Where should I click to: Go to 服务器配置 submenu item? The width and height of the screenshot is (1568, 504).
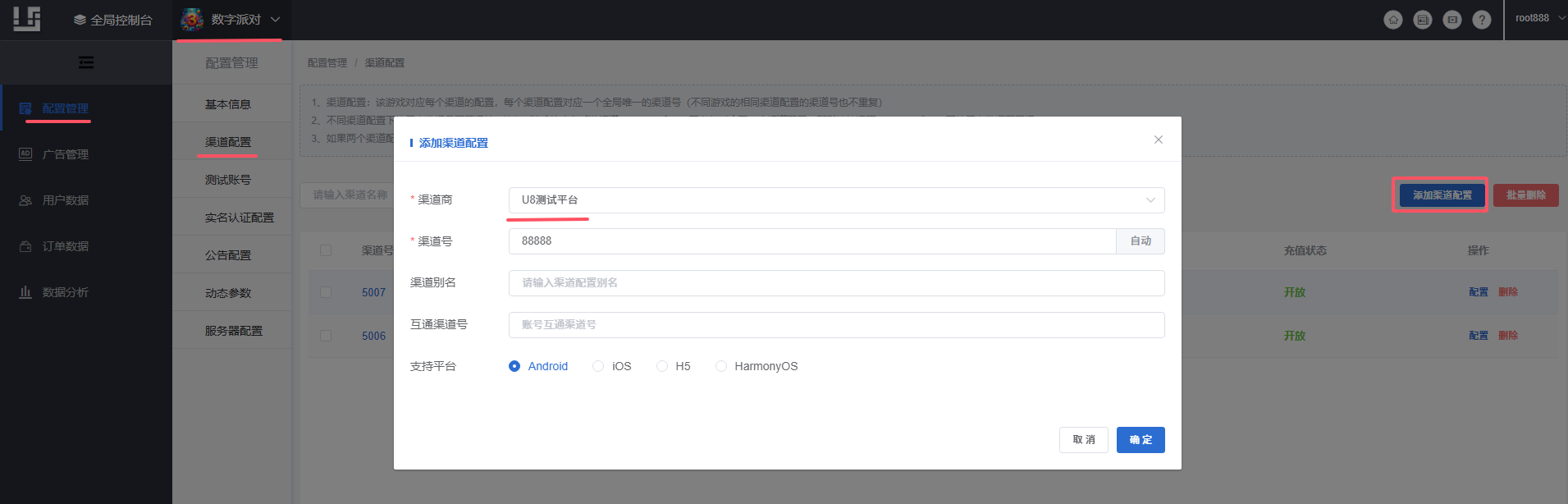click(234, 331)
